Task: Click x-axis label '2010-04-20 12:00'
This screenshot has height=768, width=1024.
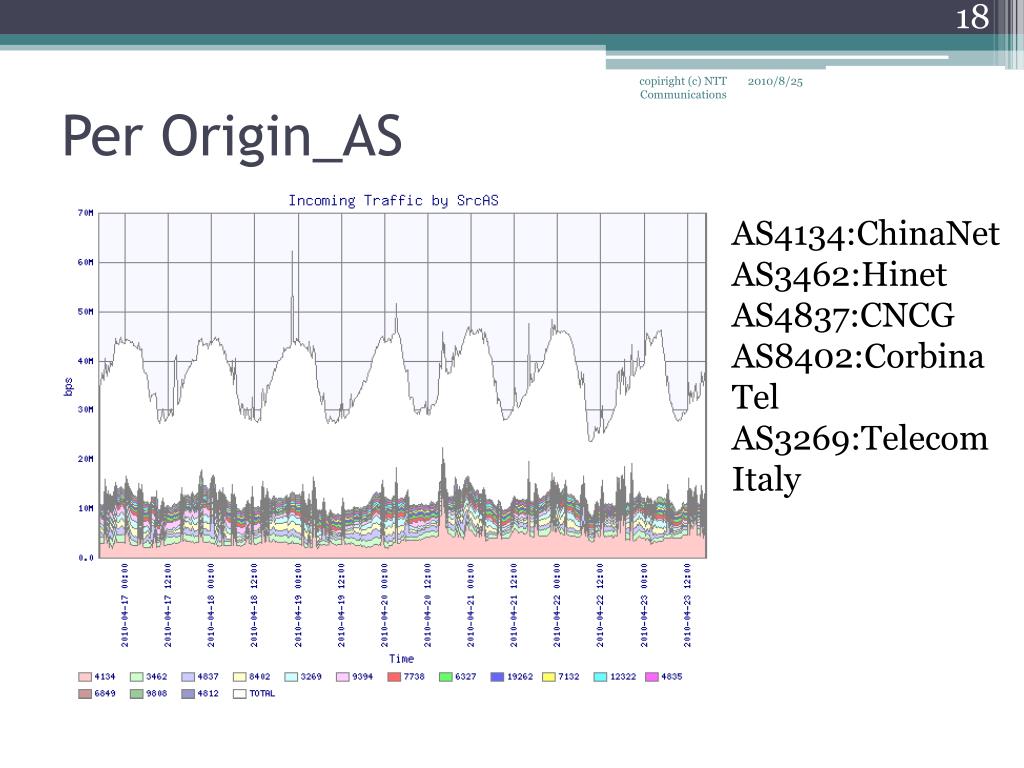Action: pos(428,605)
